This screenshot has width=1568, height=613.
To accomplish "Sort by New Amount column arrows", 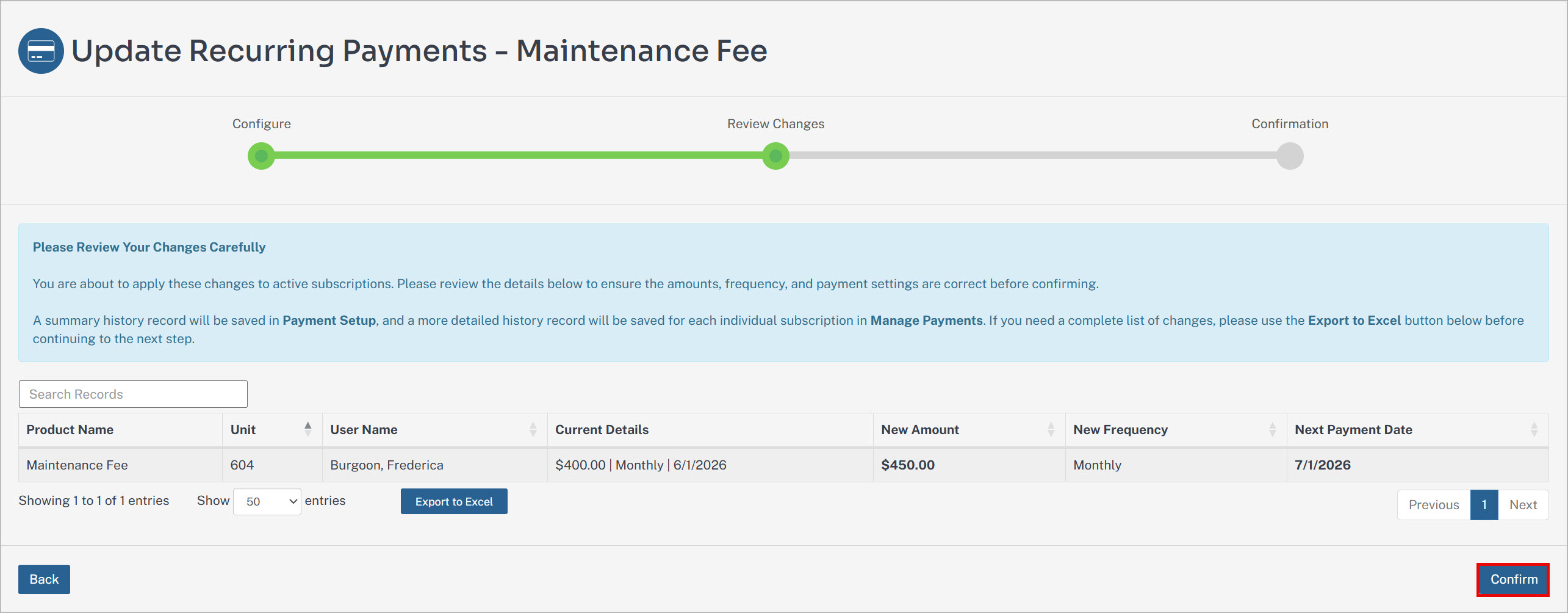I will (x=1051, y=429).
